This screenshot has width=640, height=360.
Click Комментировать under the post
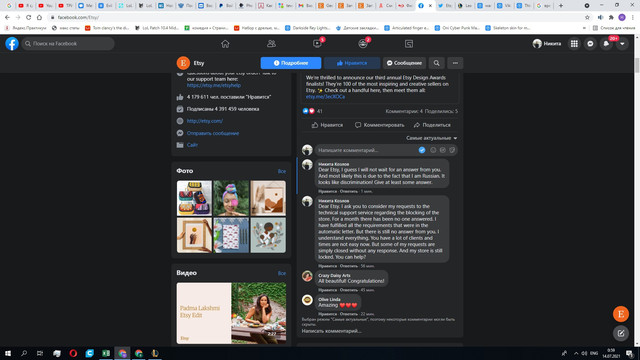[x=380, y=125]
